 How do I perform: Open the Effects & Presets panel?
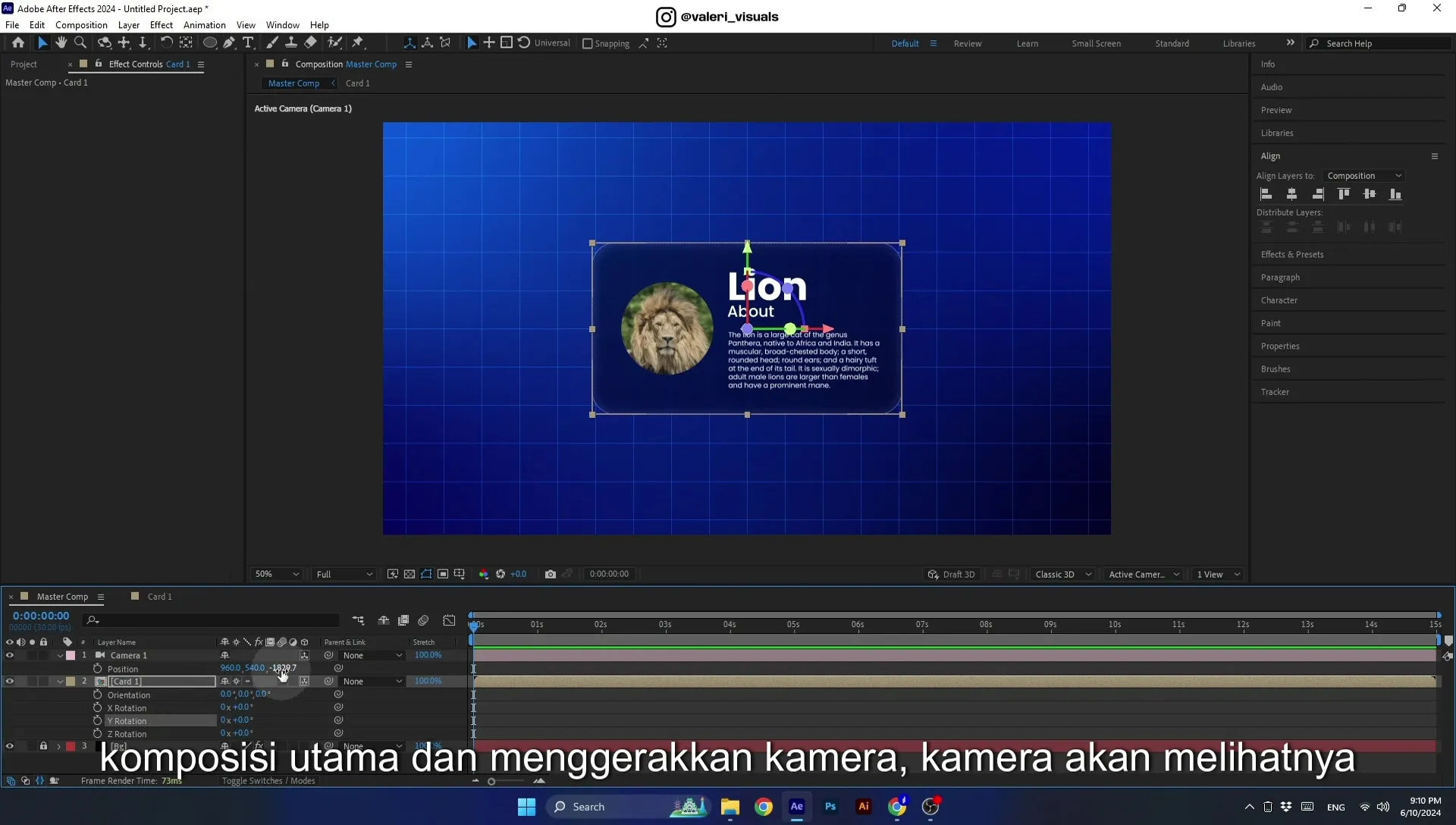(x=1292, y=255)
